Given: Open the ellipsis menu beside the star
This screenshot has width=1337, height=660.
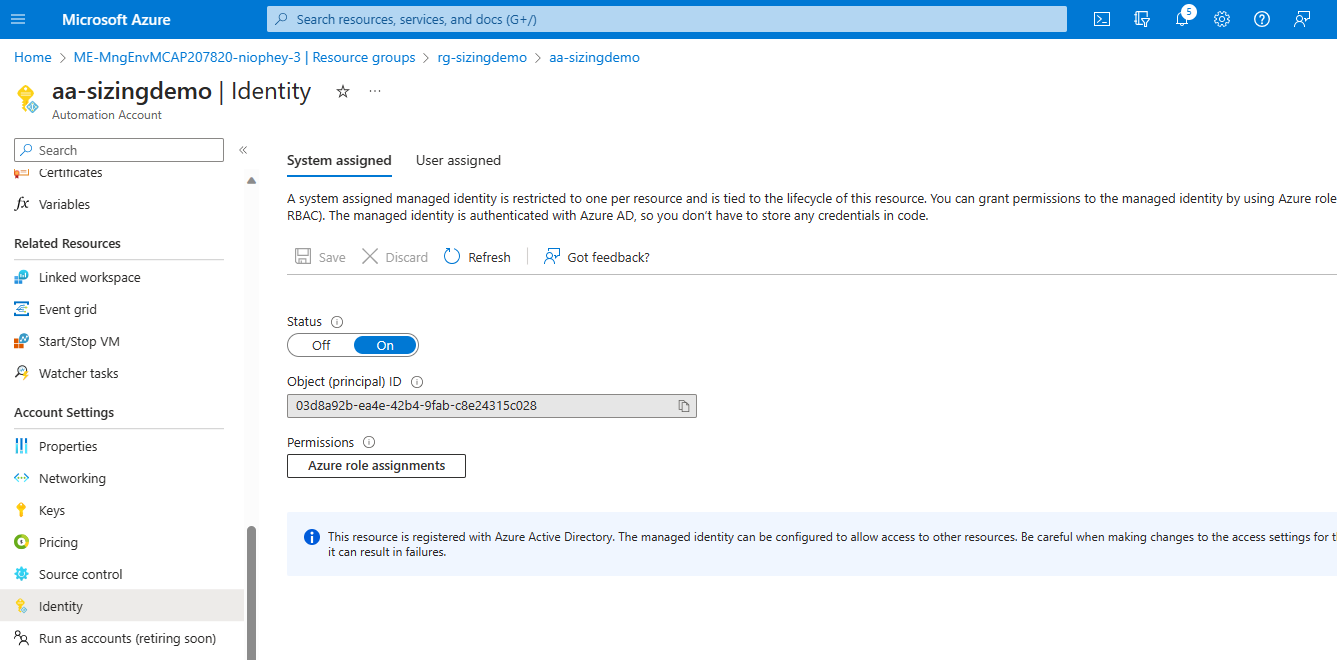Looking at the screenshot, I should tap(374, 91).
